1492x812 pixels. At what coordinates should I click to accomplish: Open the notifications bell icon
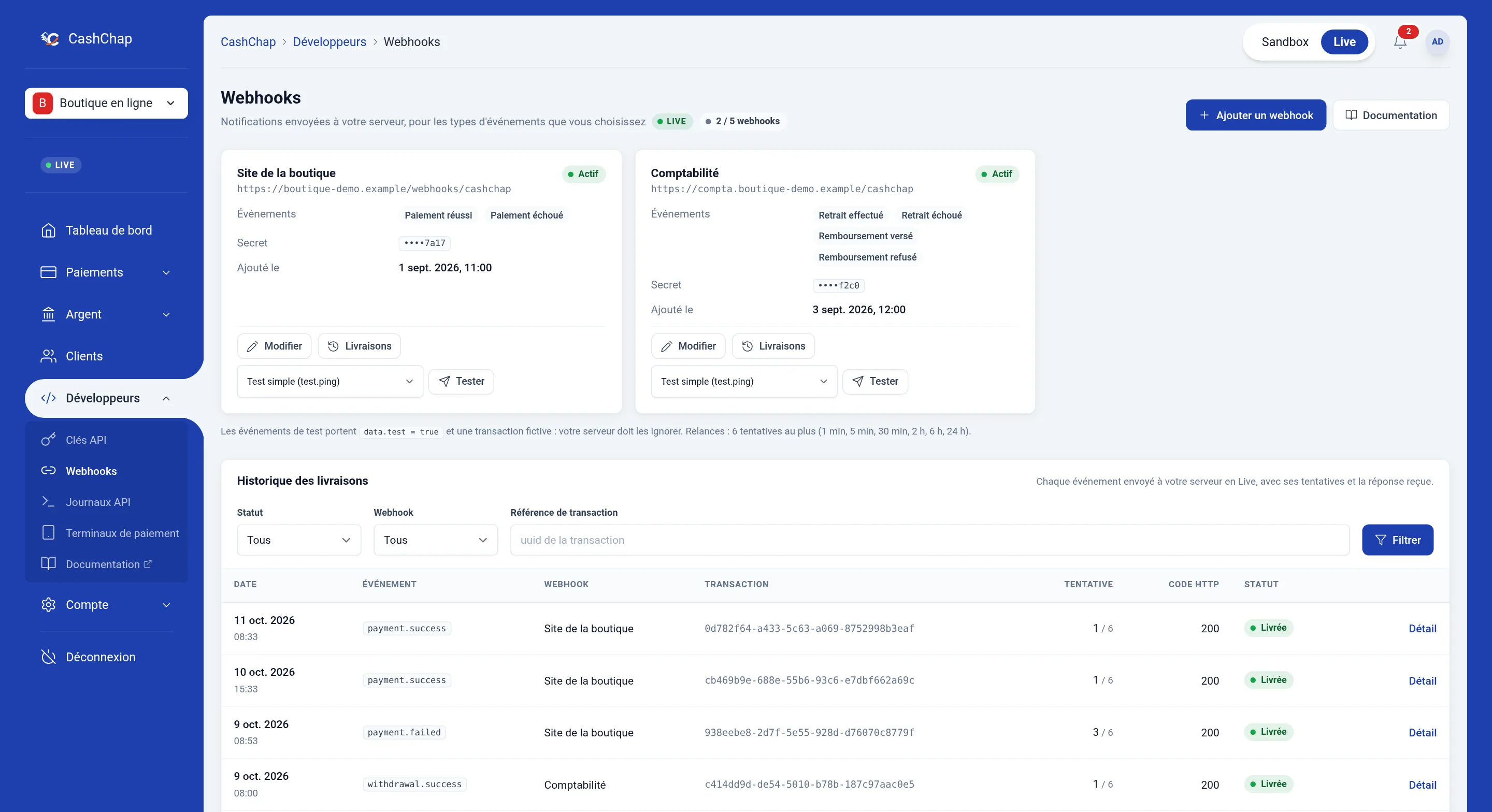[x=1400, y=42]
